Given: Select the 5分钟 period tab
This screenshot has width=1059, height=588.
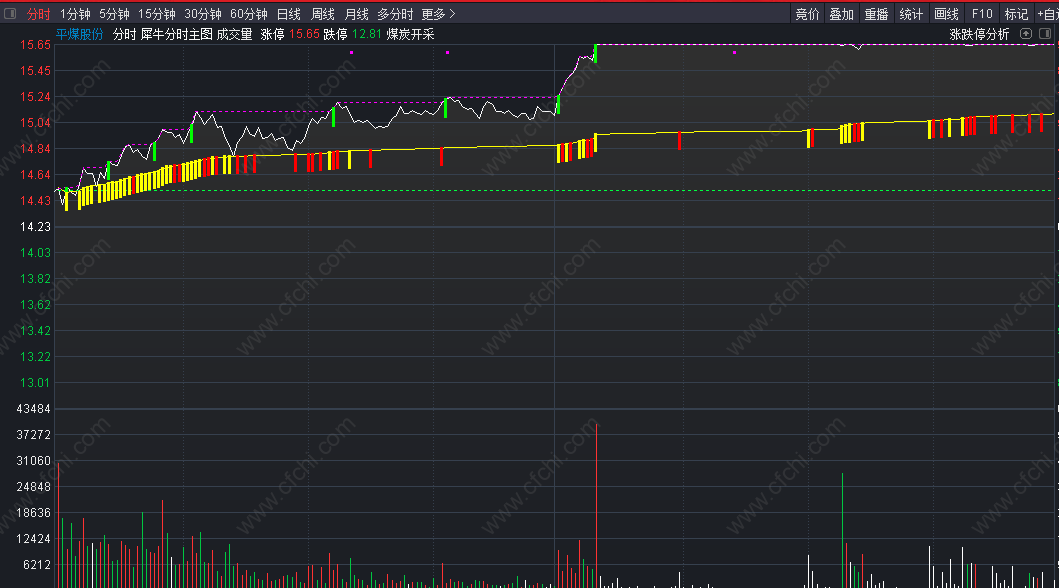Looking at the screenshot, I should click(x=114, y=14).
